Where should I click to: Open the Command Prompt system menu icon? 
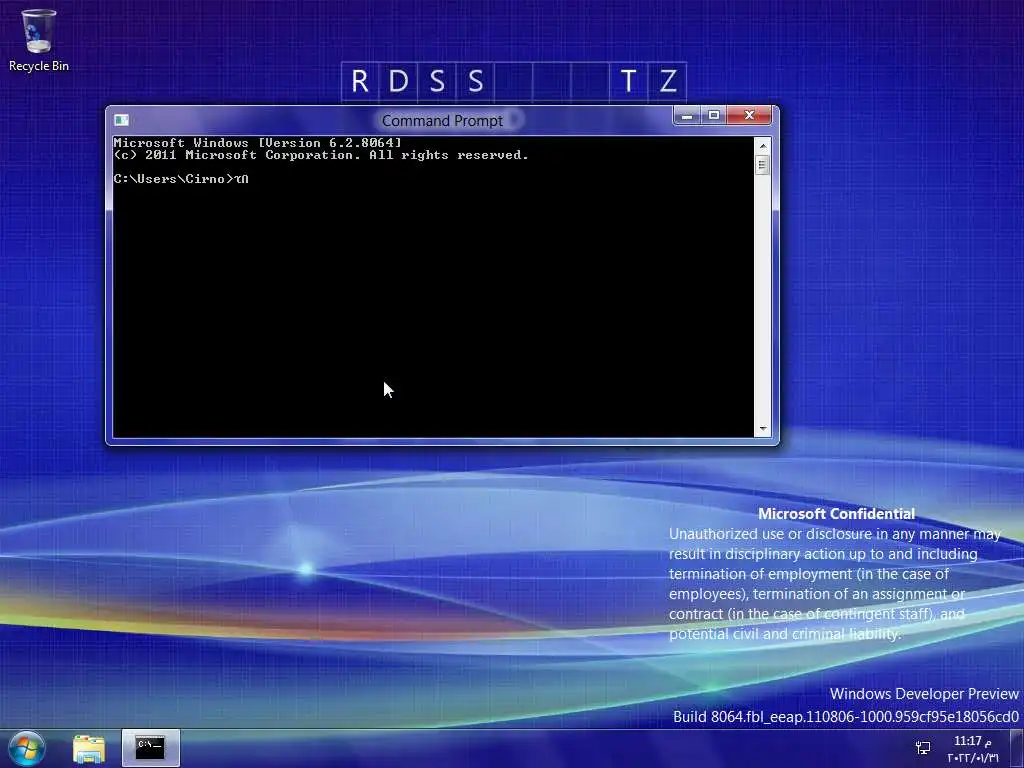[x=121, y=120]
